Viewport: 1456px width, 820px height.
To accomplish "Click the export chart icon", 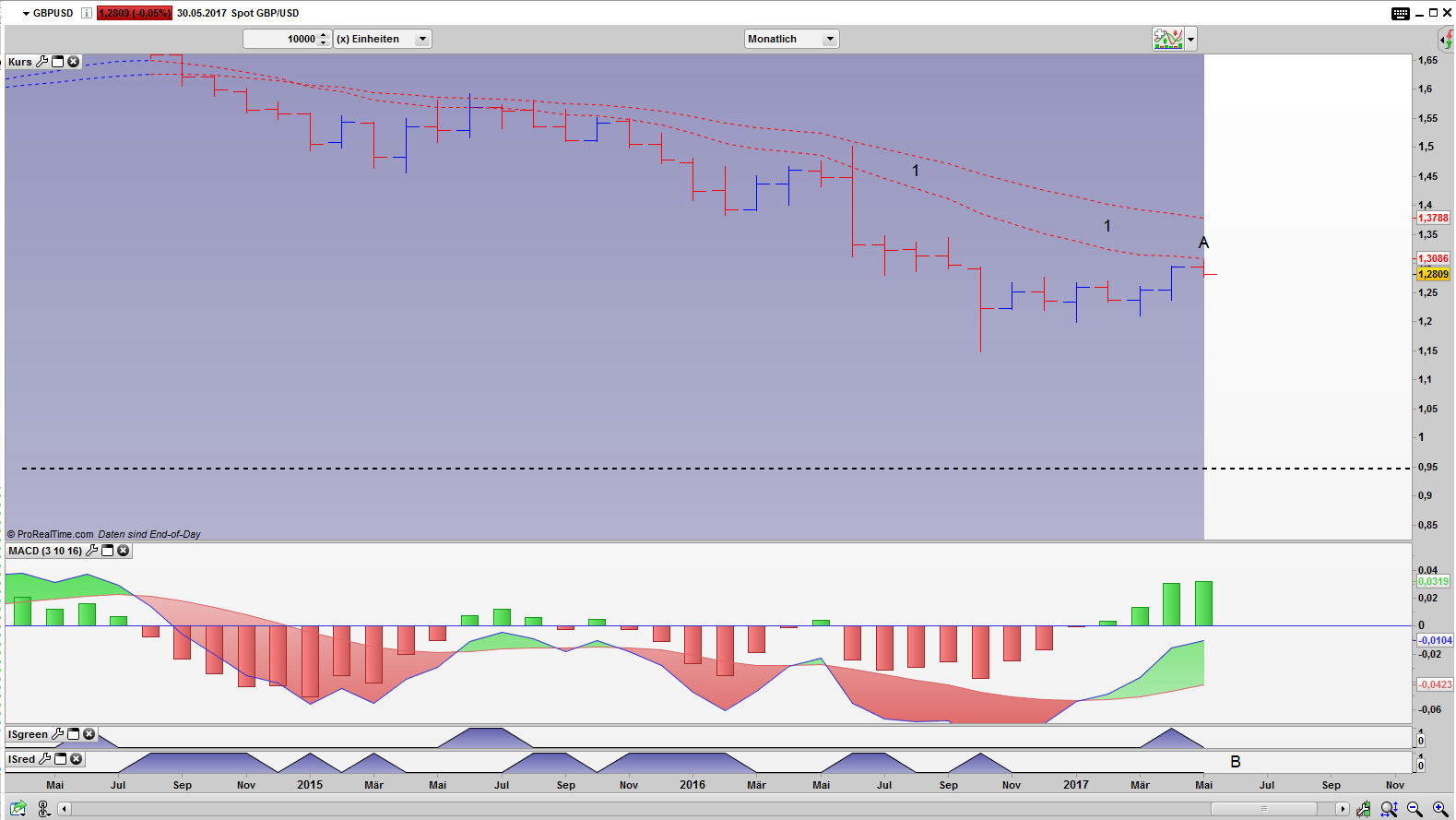I will (x=18, y=809).
